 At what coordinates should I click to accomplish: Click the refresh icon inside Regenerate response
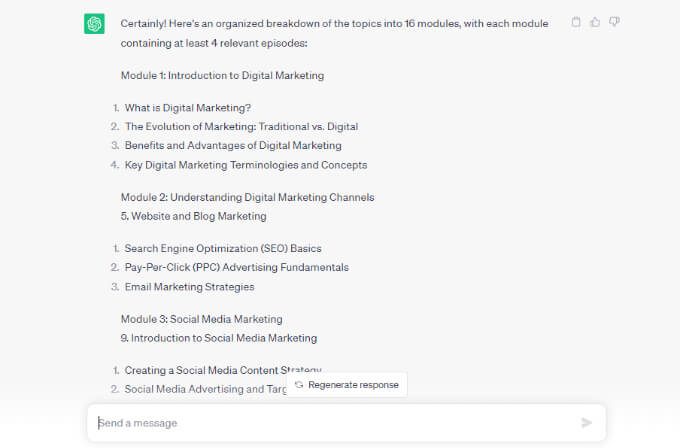pos(299,385)
